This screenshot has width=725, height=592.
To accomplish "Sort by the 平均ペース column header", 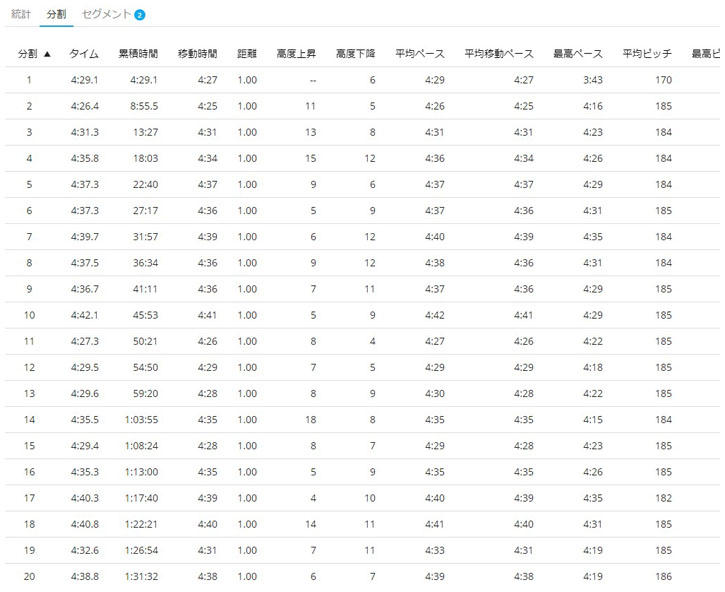I will tap(419, 54).
